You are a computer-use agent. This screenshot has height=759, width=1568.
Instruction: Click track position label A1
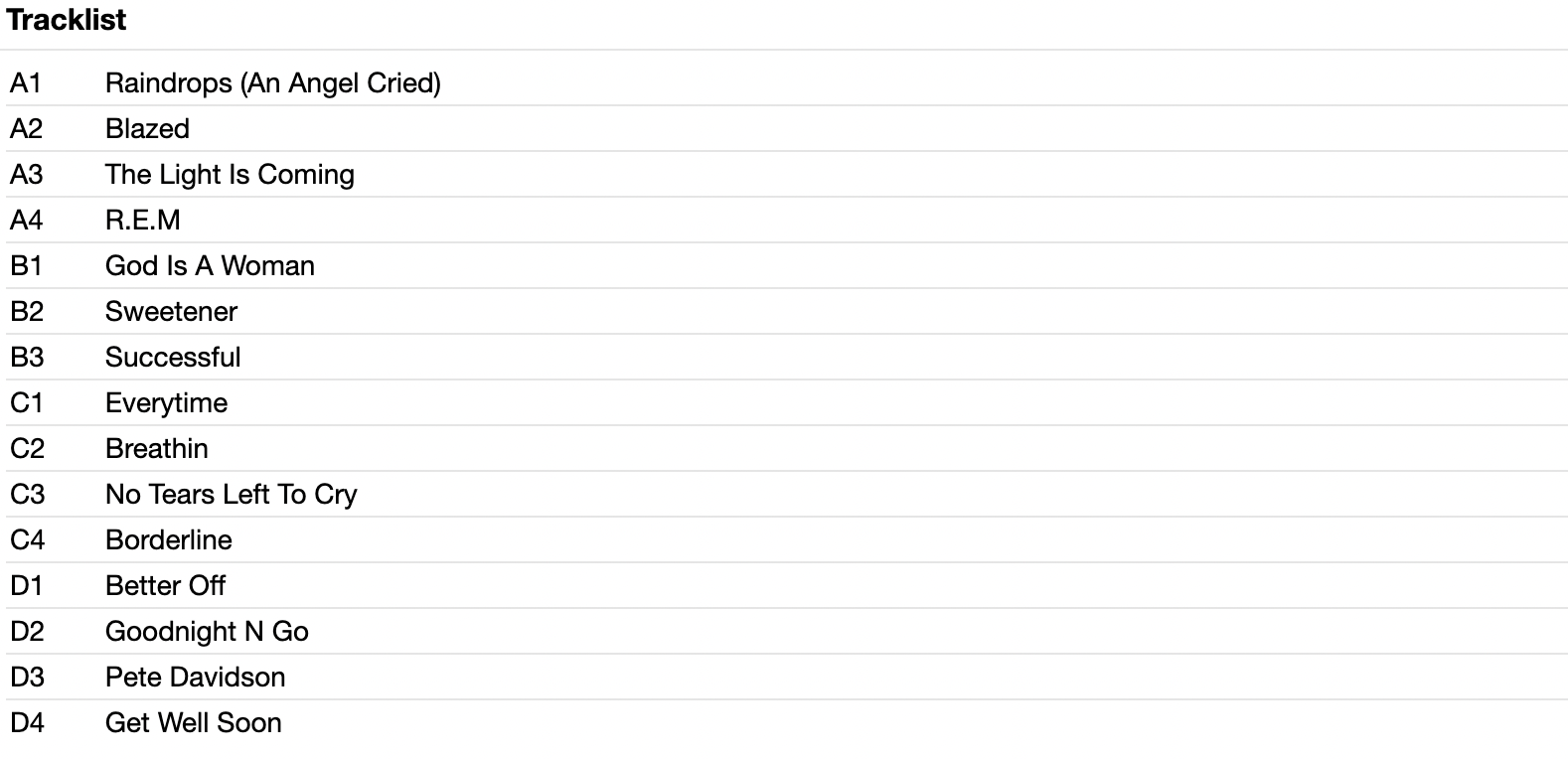[x=26, y=82]
